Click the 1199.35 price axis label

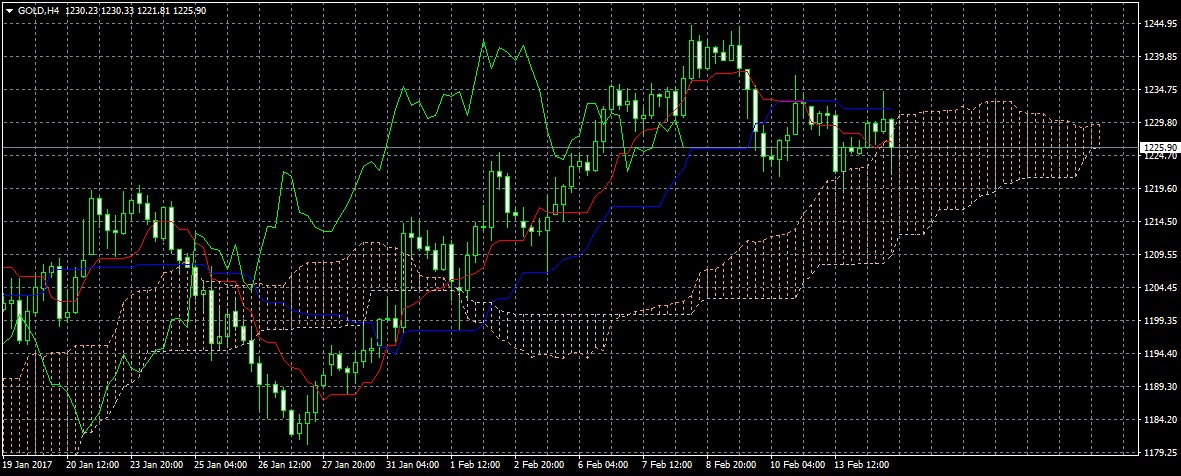point(1160,321)
